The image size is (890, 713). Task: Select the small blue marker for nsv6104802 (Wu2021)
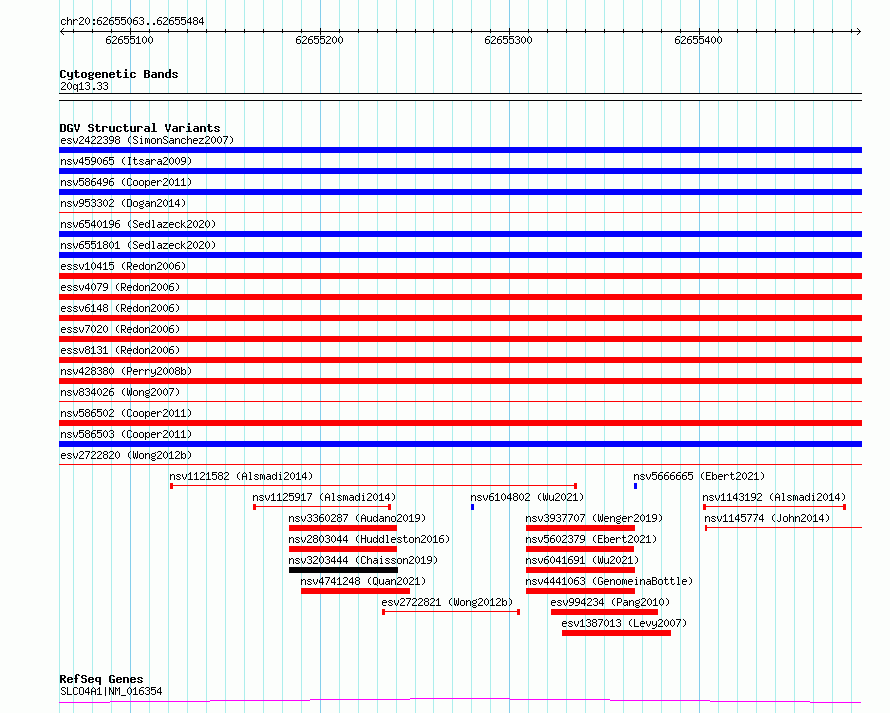click(x=472, y=507)
